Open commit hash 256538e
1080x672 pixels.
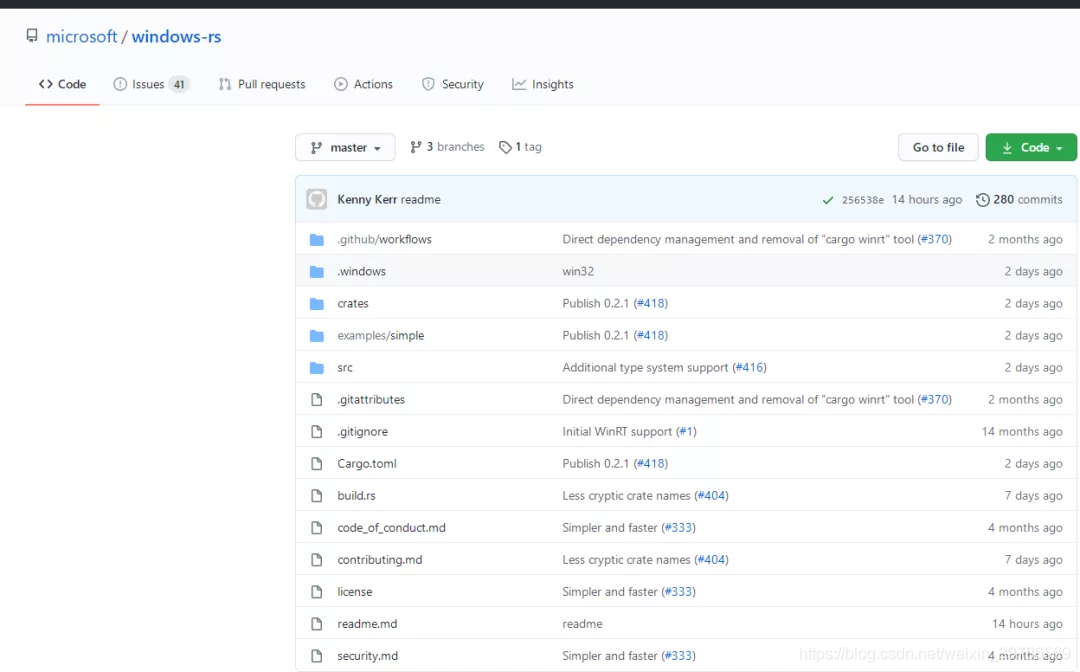click(x=862, y=200)
